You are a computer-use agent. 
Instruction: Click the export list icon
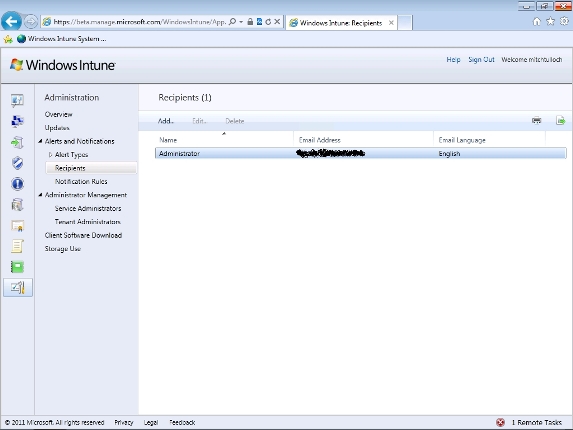coord(561,120)
